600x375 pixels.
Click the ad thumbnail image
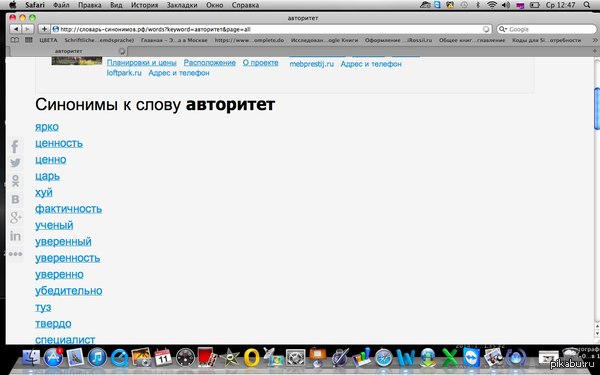(x=77, y=61)
